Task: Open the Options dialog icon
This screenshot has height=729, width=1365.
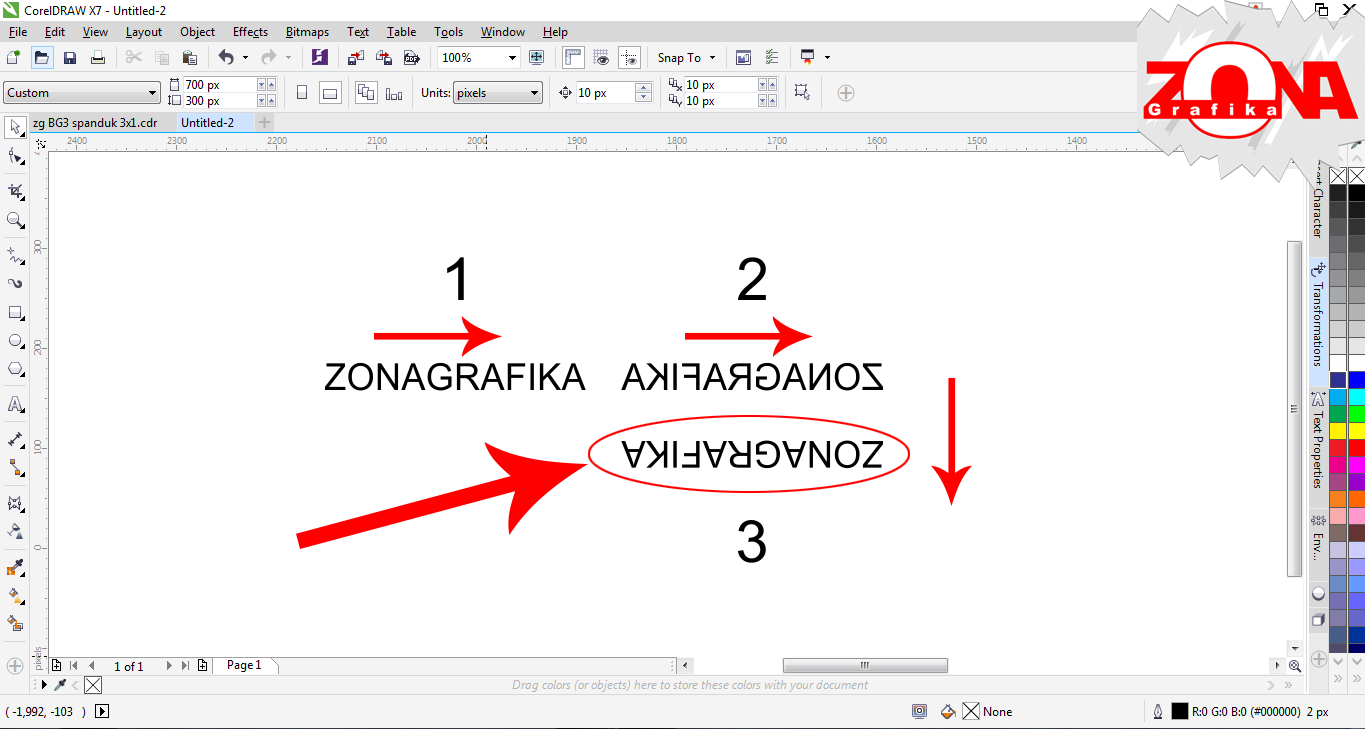Action: [771, 57]
